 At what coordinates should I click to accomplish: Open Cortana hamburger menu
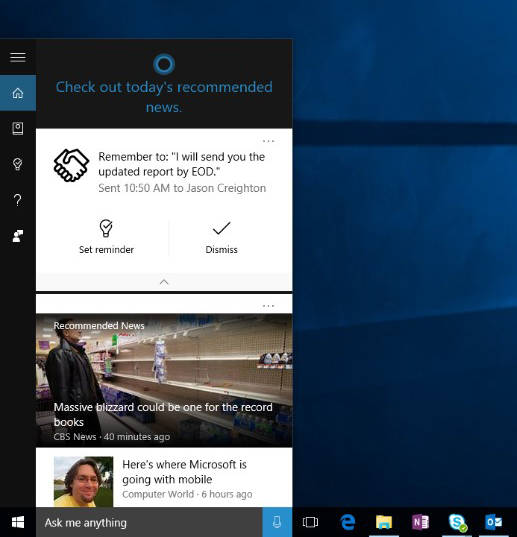[x=18, y=57]
